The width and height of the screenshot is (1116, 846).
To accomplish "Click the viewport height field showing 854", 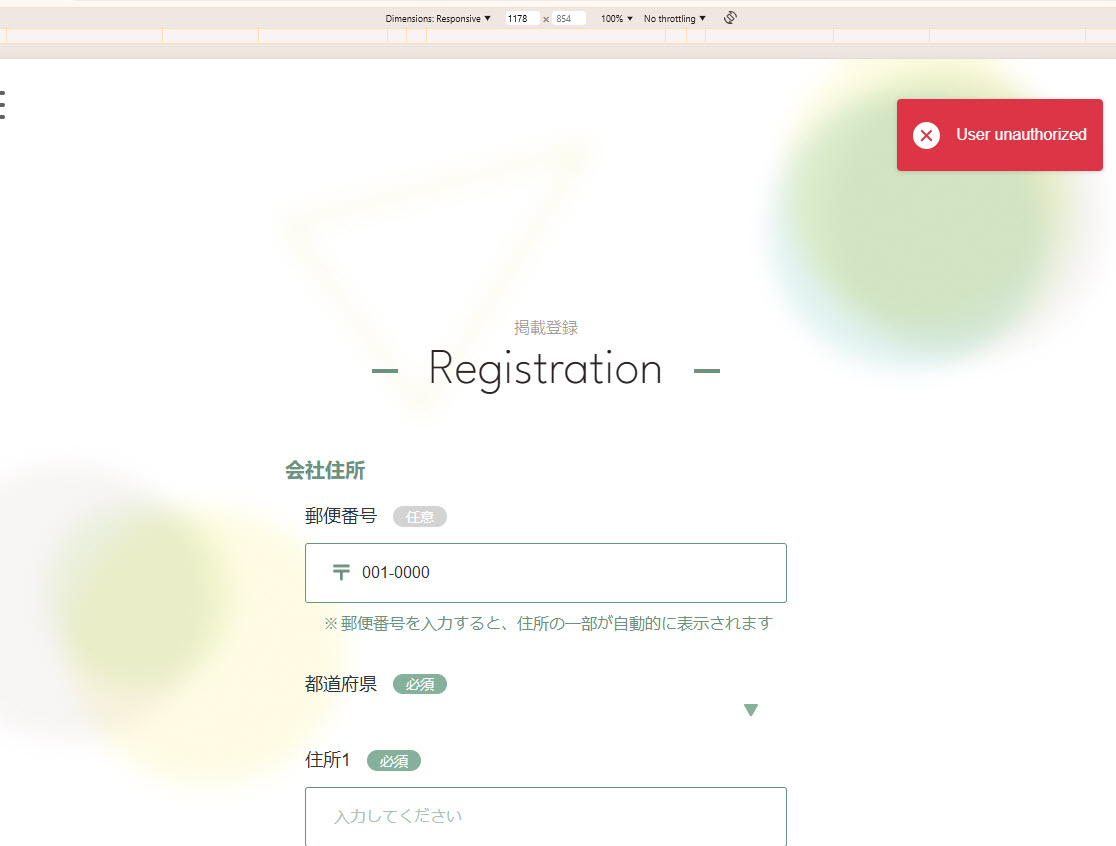I will (569, 19).
